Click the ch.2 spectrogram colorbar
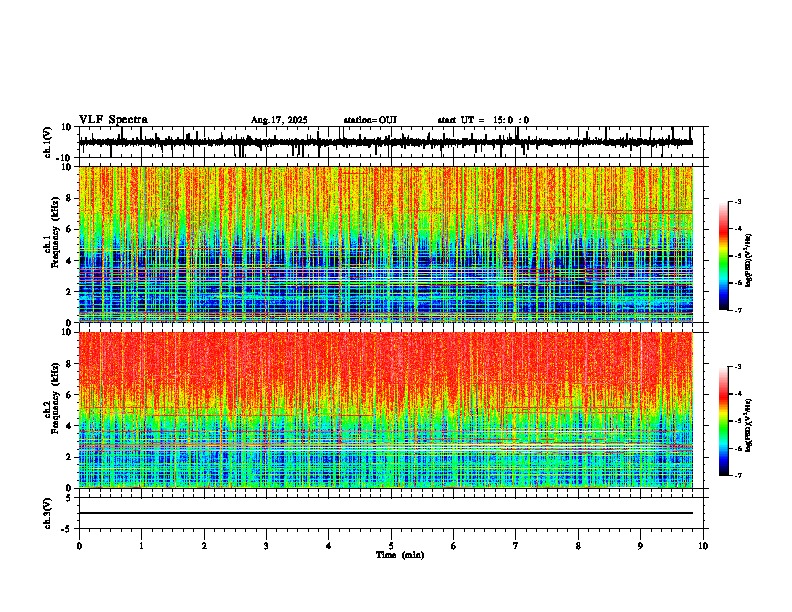 [x=724, y=421]
